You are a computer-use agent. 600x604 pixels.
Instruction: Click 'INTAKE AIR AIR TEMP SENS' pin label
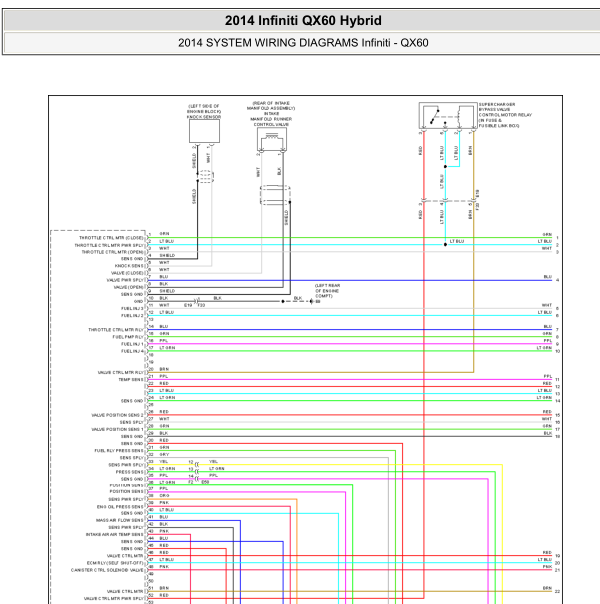[114, 535]
